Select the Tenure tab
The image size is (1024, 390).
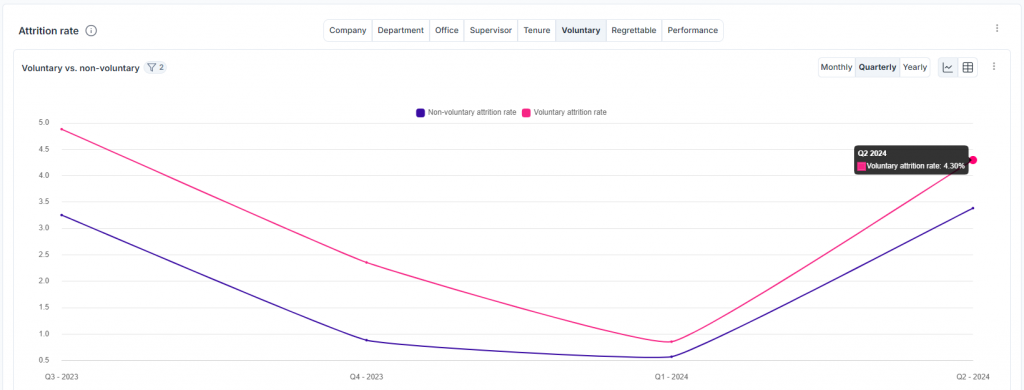[x=536, y=31]
